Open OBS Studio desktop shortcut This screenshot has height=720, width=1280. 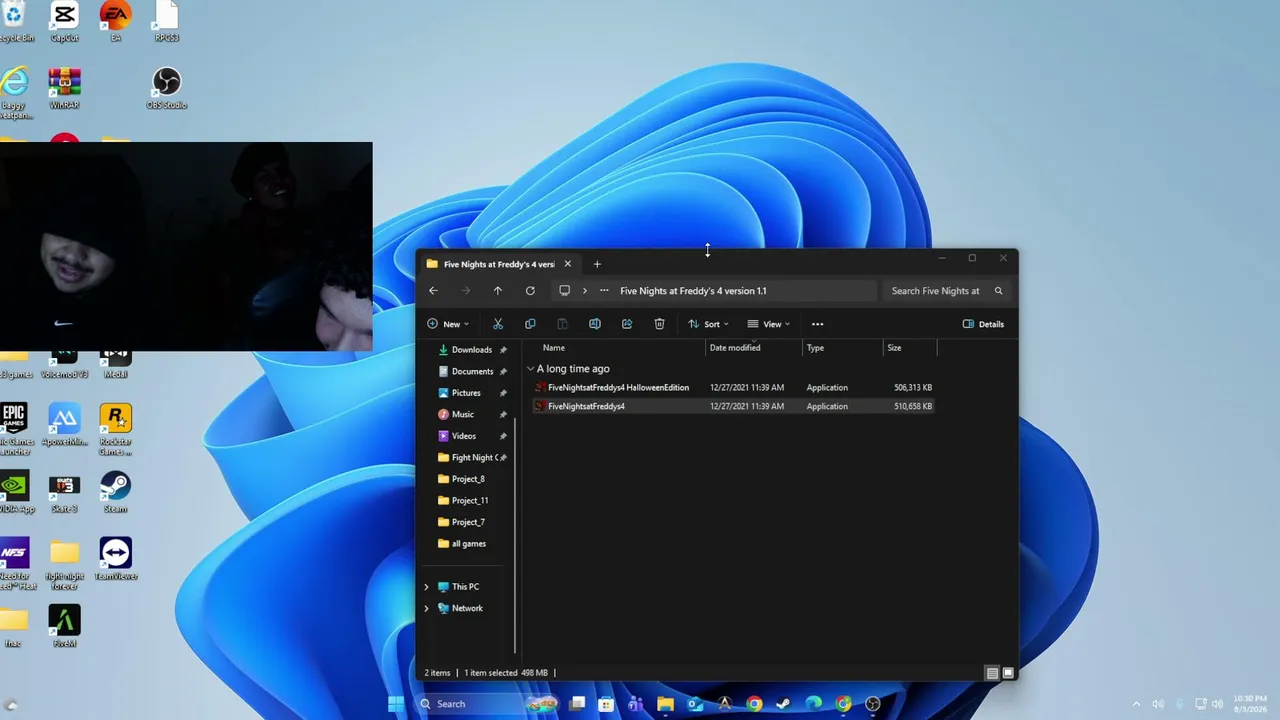pos(167,88)
